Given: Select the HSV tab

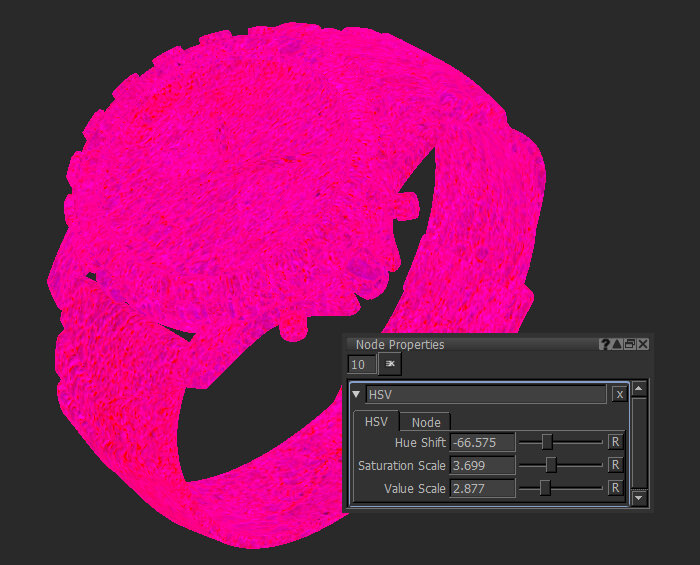Looking at the screenshot, I should coord(376,421).
